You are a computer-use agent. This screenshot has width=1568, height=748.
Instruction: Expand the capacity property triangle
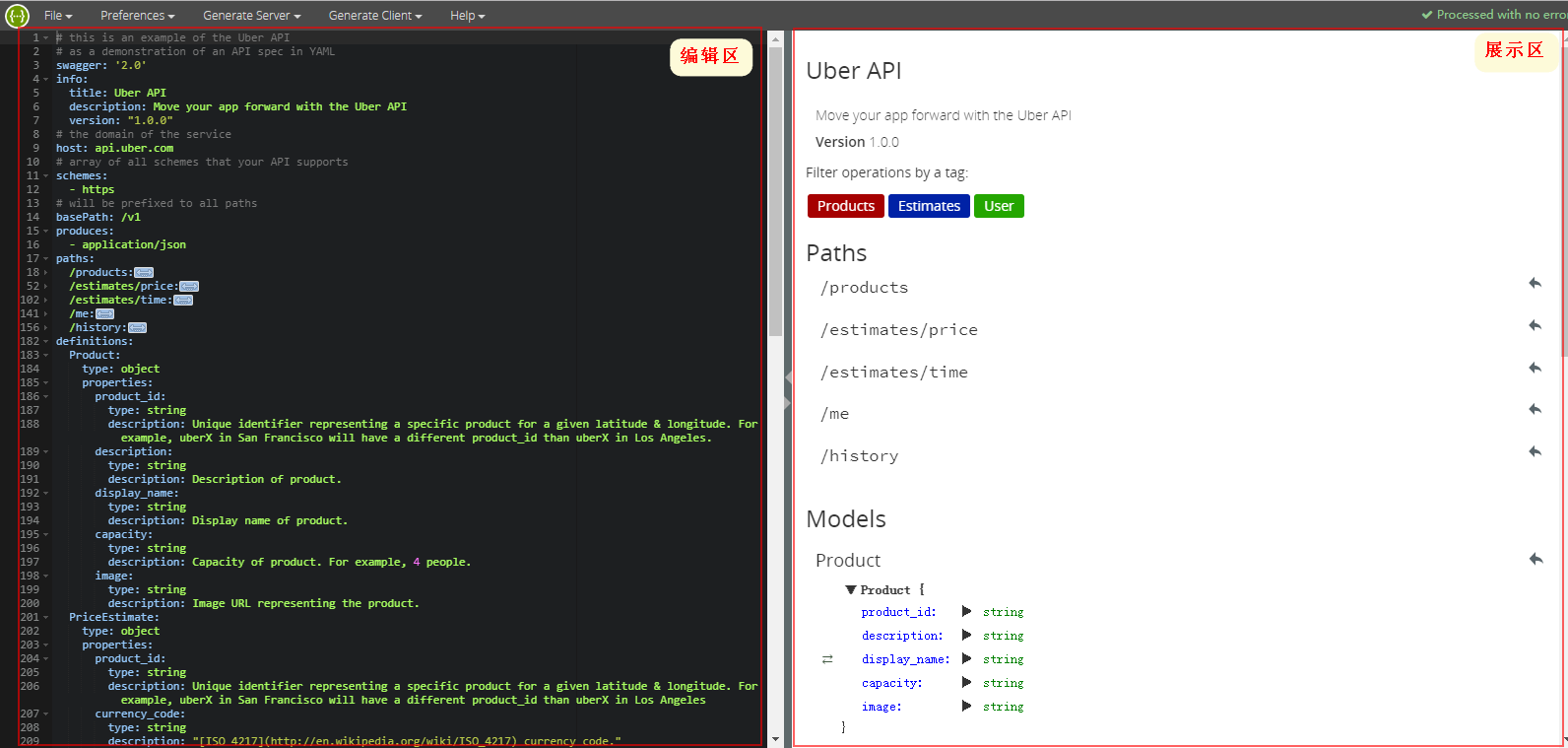[966, 683]
